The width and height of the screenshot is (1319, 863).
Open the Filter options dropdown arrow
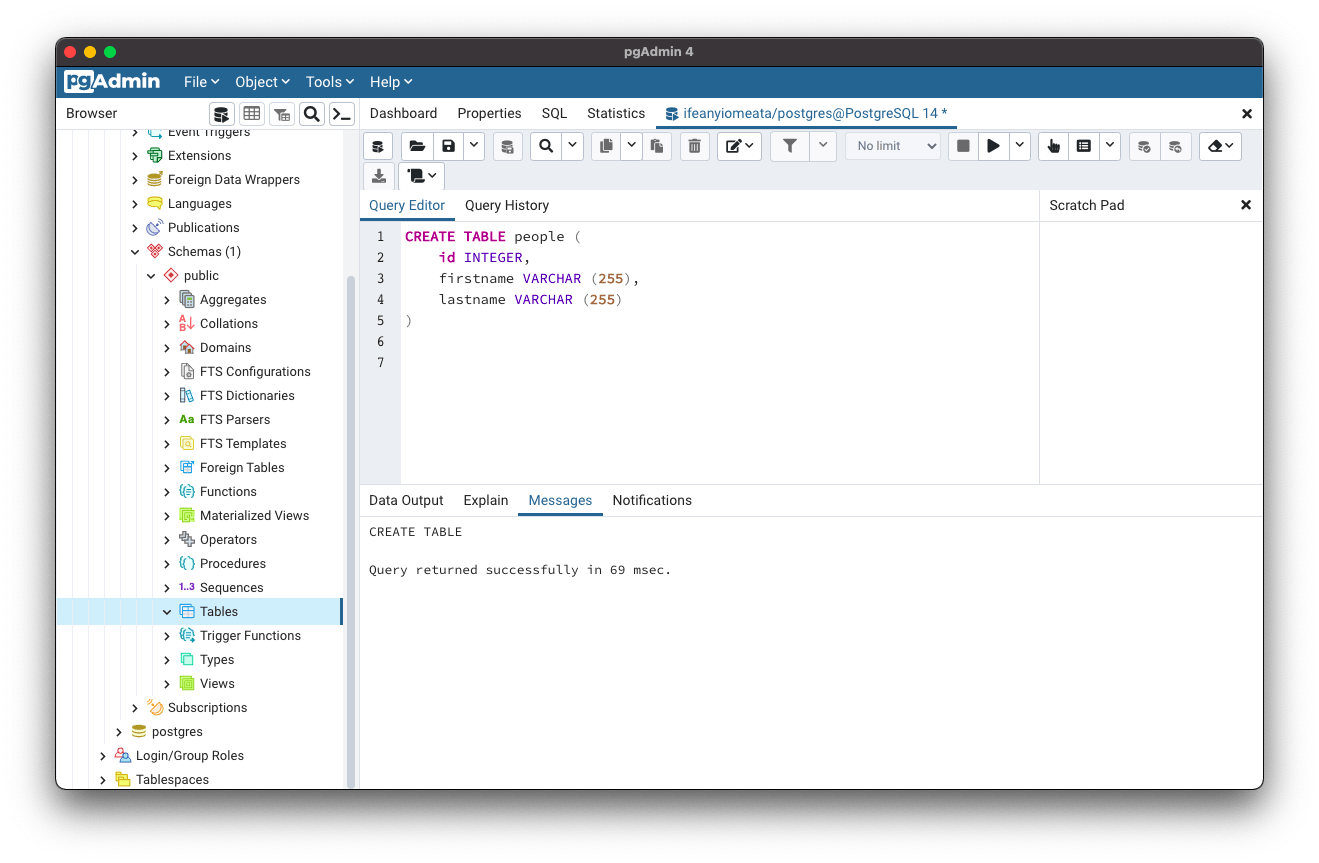(823, 146)
